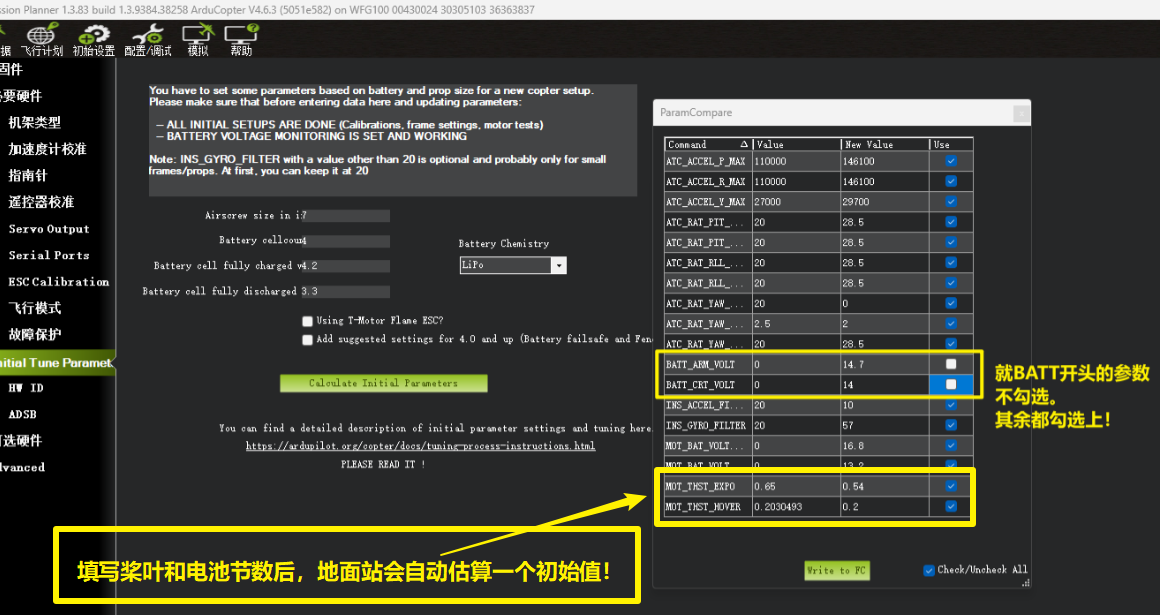
Task: Open the 帮助 help monitor icon
Action: pos(241,38)
